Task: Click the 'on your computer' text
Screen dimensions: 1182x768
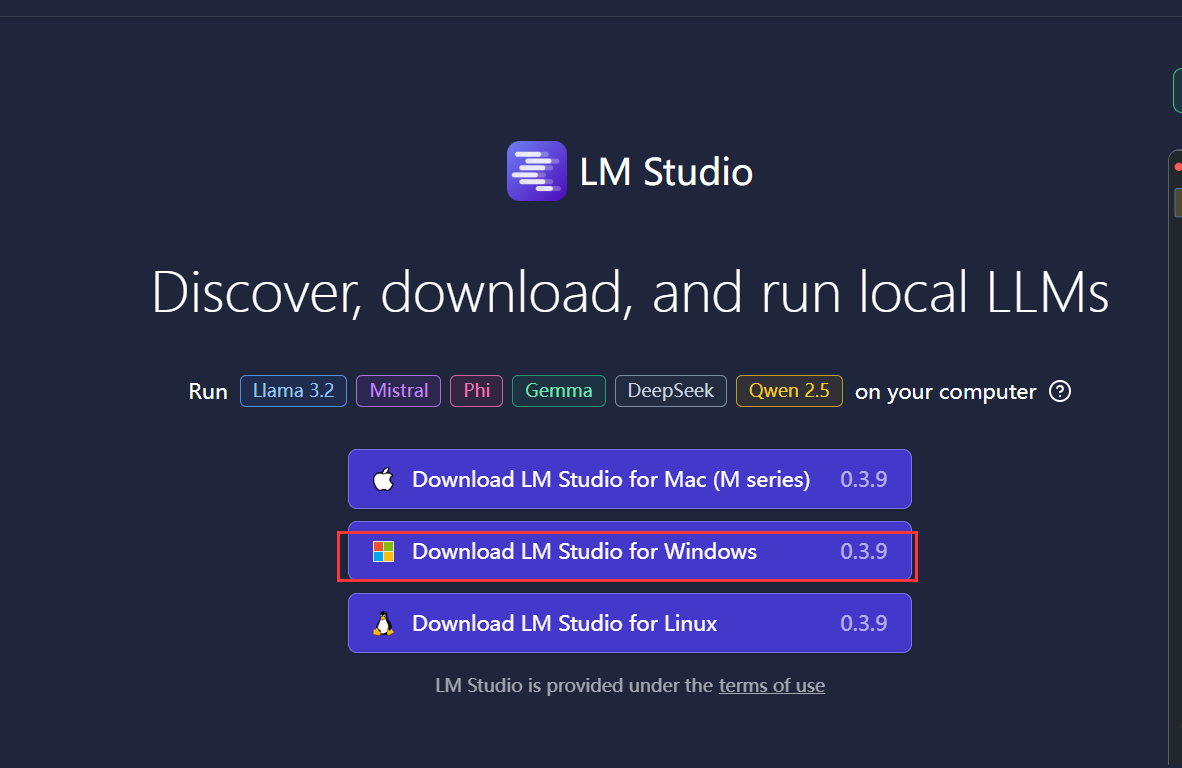Action: [x=945, y=392]
